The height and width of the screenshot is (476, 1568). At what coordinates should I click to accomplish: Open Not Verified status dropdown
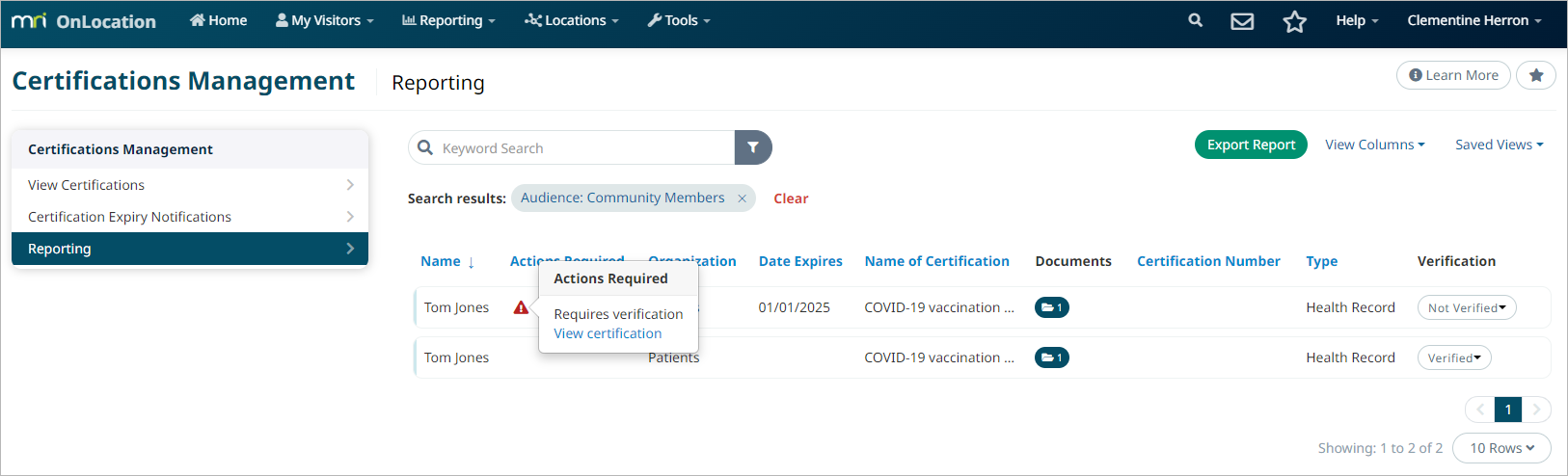point(1467,307)
